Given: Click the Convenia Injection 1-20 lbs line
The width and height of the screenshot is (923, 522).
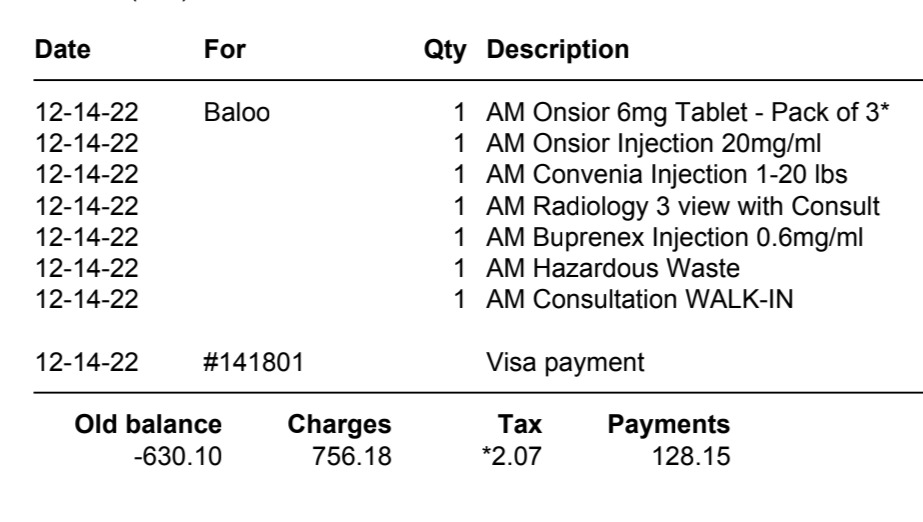Looking at the screenshot, I should (x=666, y=175).
